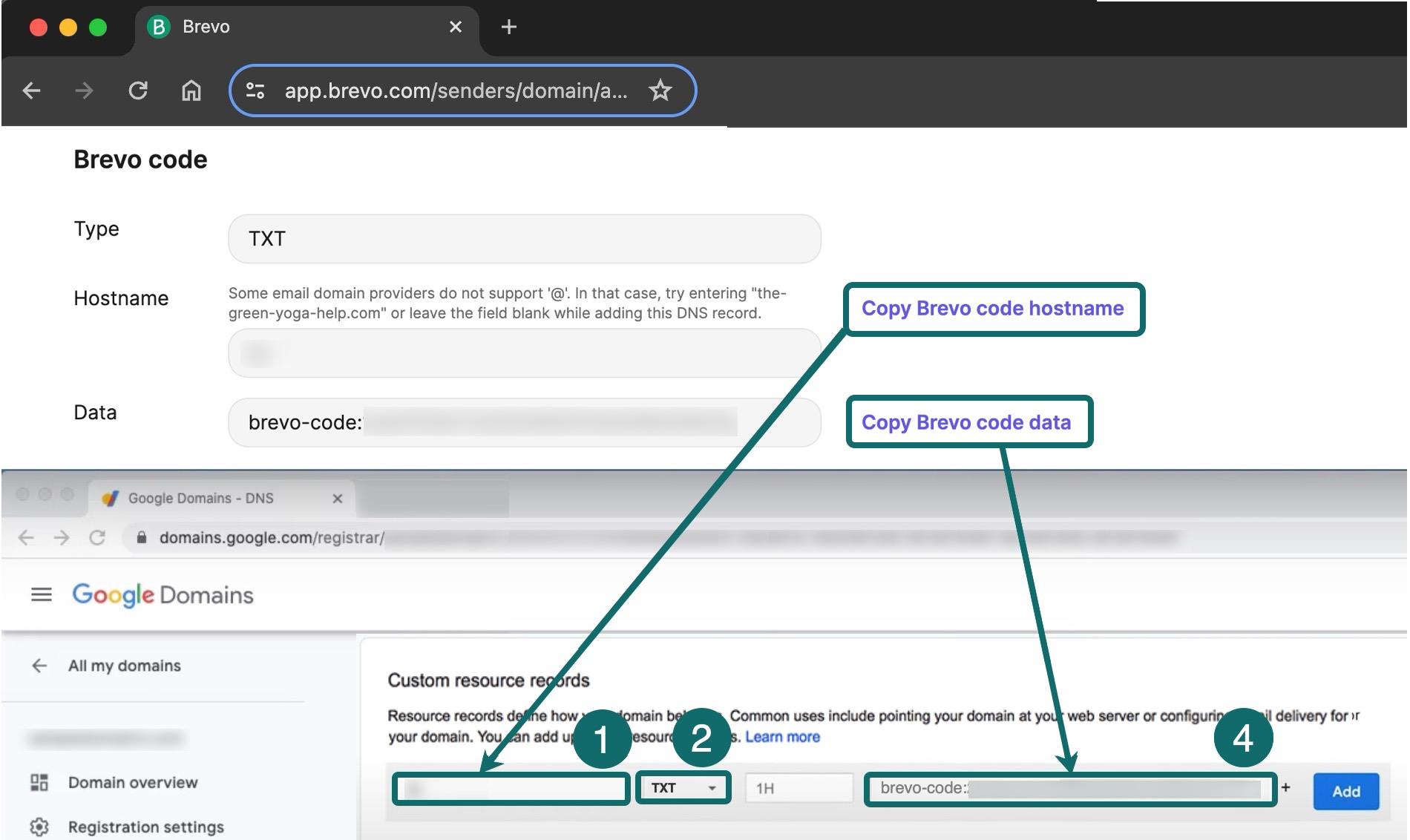Image resolution: width=1410 pixels, height=840 pixels.
Task: Click the blue Add button
Action: coord(1346,791)
